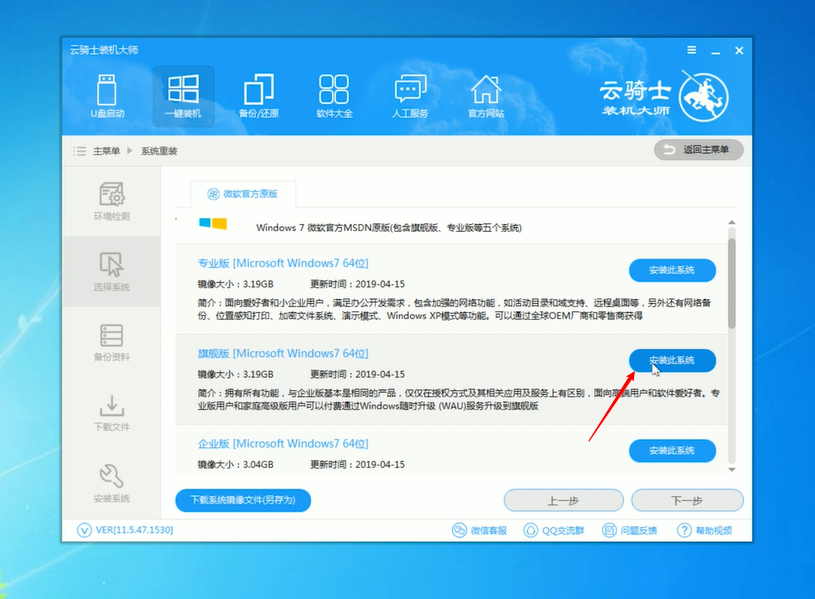Click the 云骑士 knight logo
This screenshot has width=815, height=599.
coord(704,97)
